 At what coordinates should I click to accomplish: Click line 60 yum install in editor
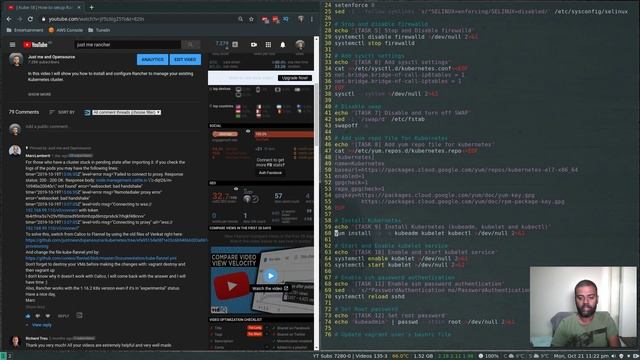coord(429,233)
